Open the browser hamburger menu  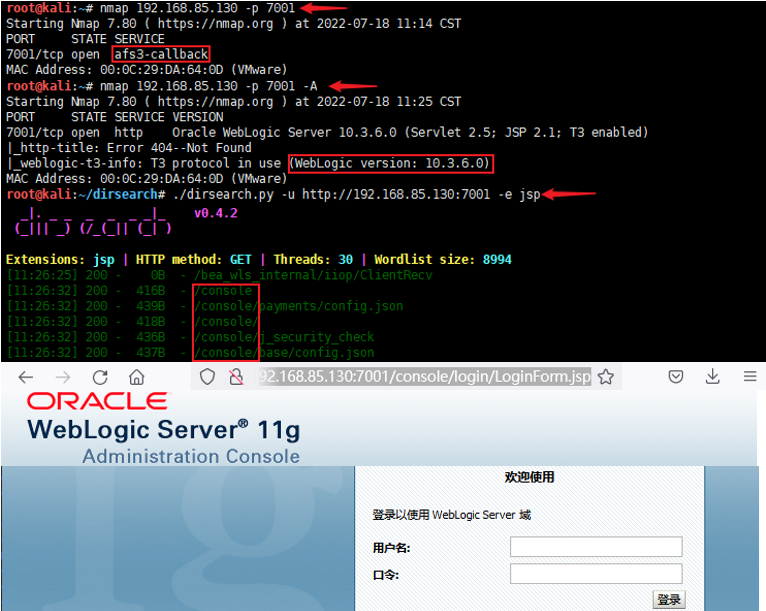point(750,377)
